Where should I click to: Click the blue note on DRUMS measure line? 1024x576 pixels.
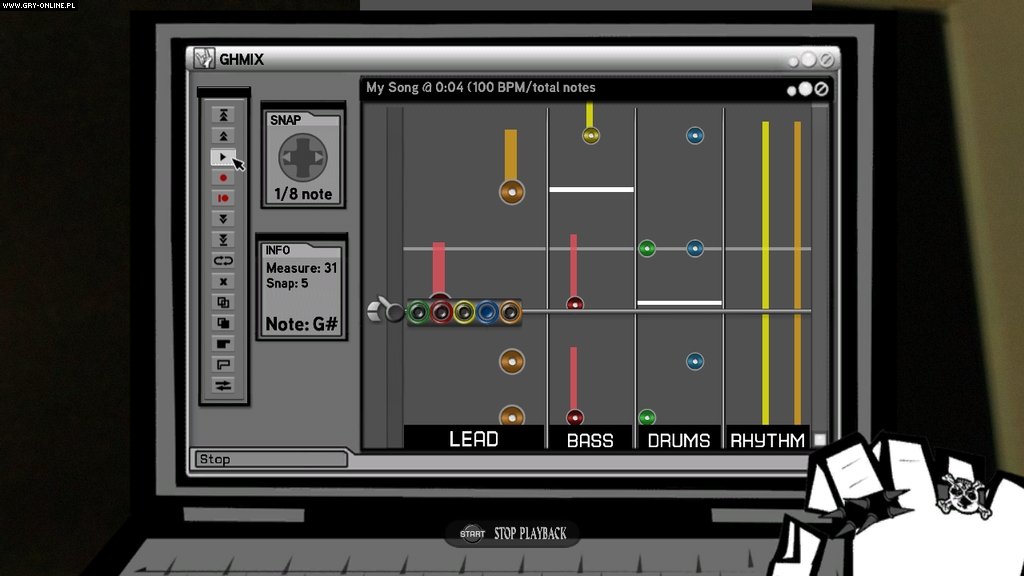(x=695, y=248)
